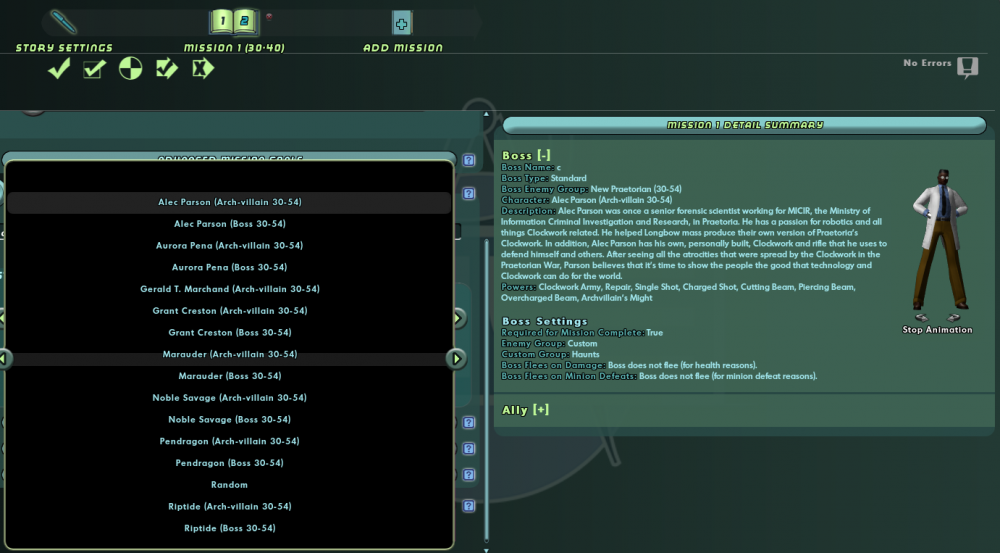Click the boxed checkmark toolbar icon
1000x553 pixels.
(x=94, y=69)
